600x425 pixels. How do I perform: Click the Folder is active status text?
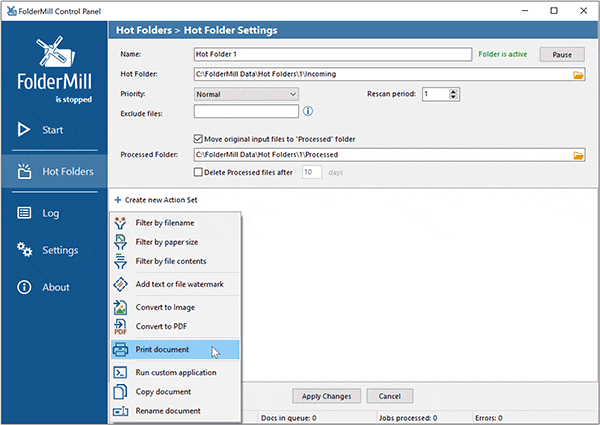503,54
